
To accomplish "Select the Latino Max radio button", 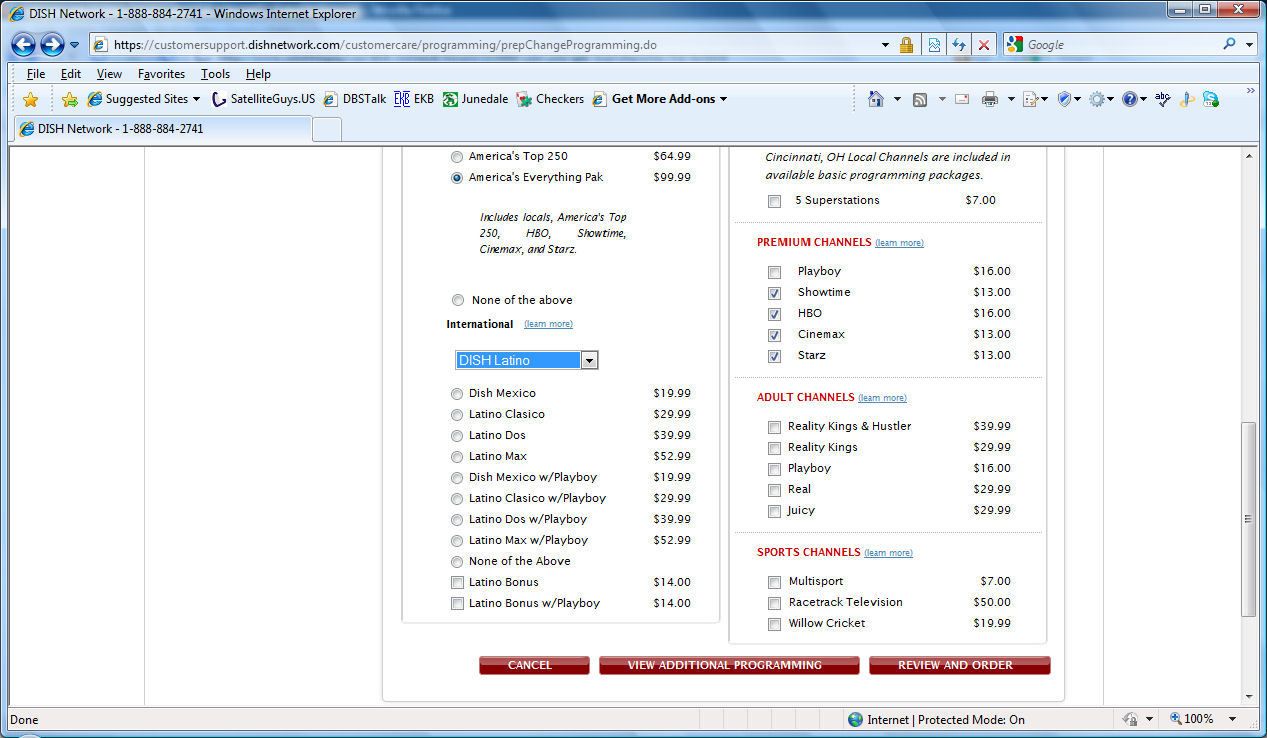I will (x=457, y=457).
